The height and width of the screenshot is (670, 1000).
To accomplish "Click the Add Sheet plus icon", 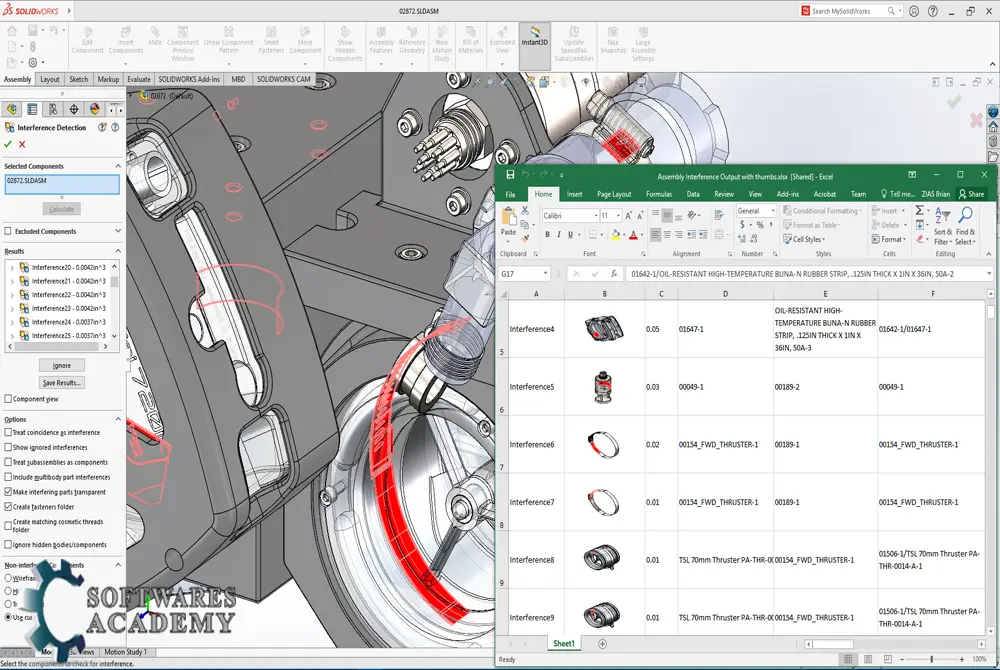I will [602, 644].
